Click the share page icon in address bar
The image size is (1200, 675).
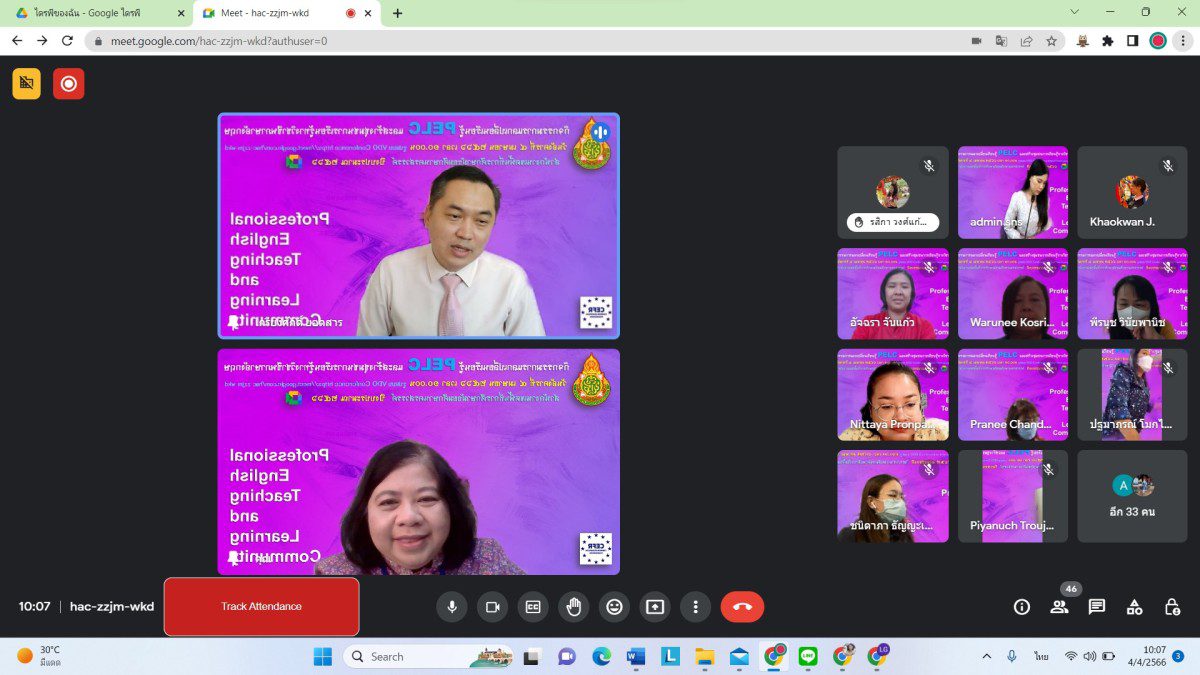(1026, 41)
